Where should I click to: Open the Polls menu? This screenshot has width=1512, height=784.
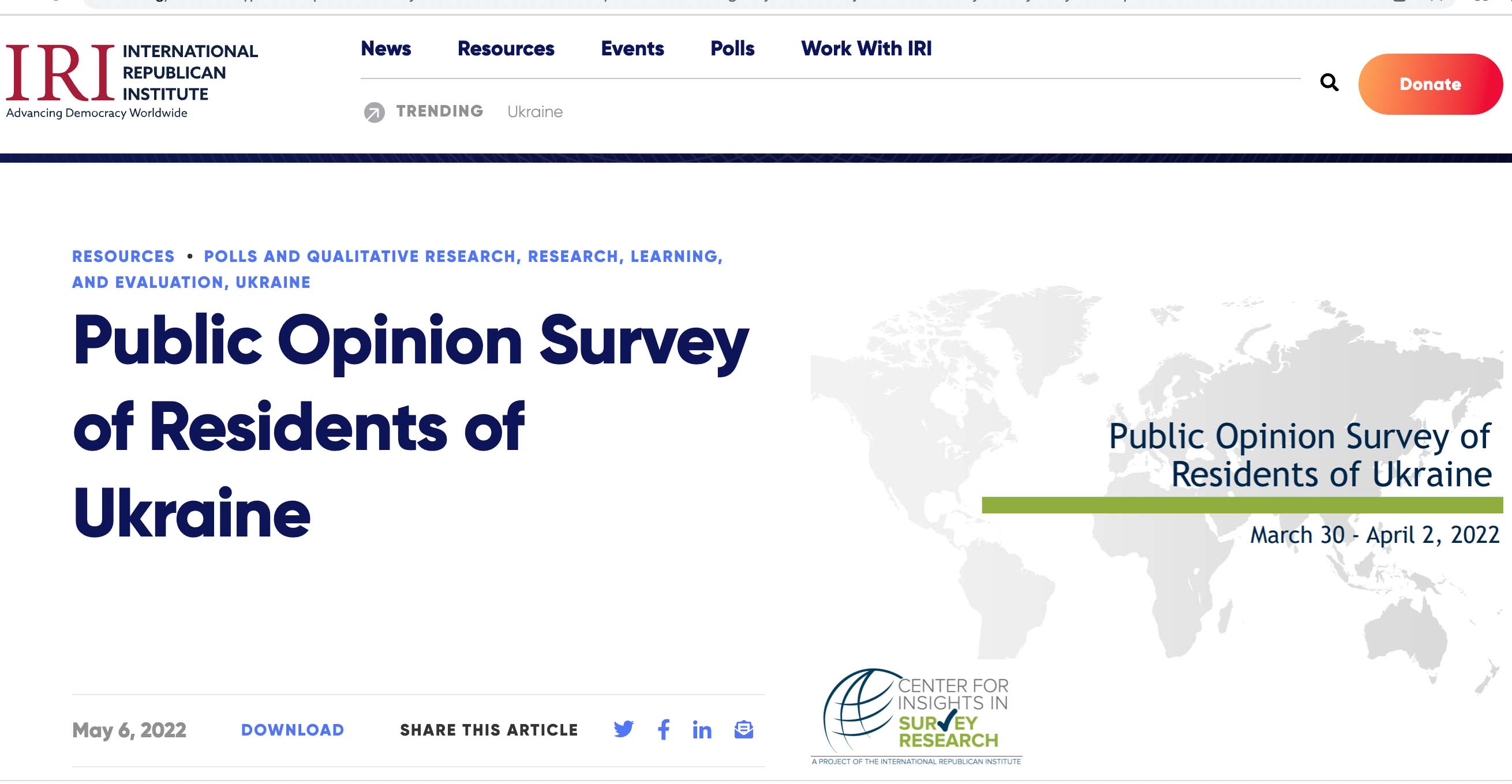point(732,48)
